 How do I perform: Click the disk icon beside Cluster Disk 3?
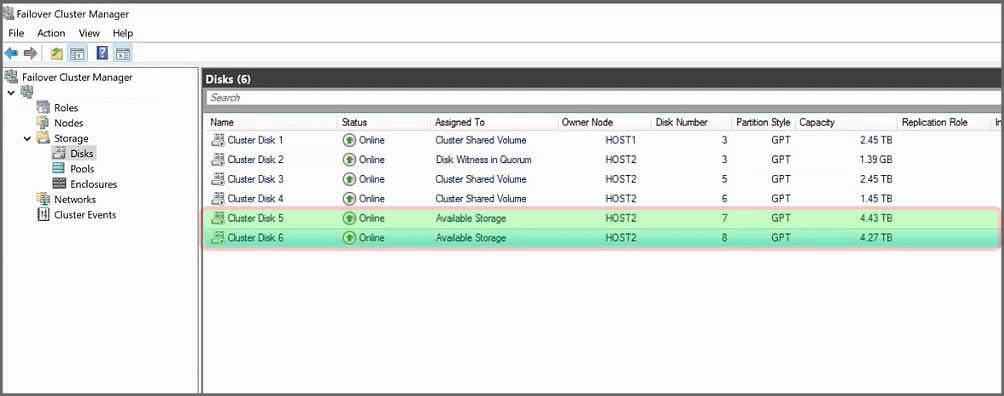(x=218, y=179)
